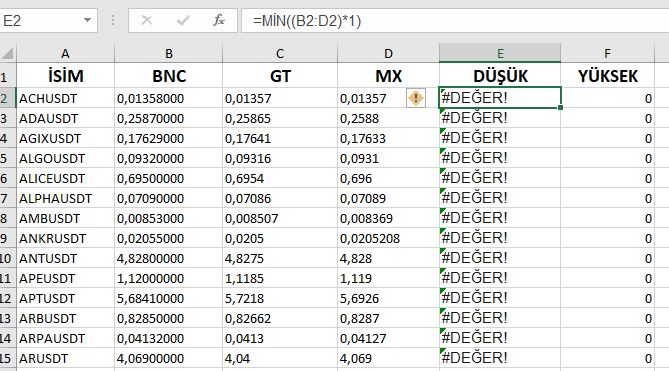
Task: Select column C header
Action: coord(280,54)
